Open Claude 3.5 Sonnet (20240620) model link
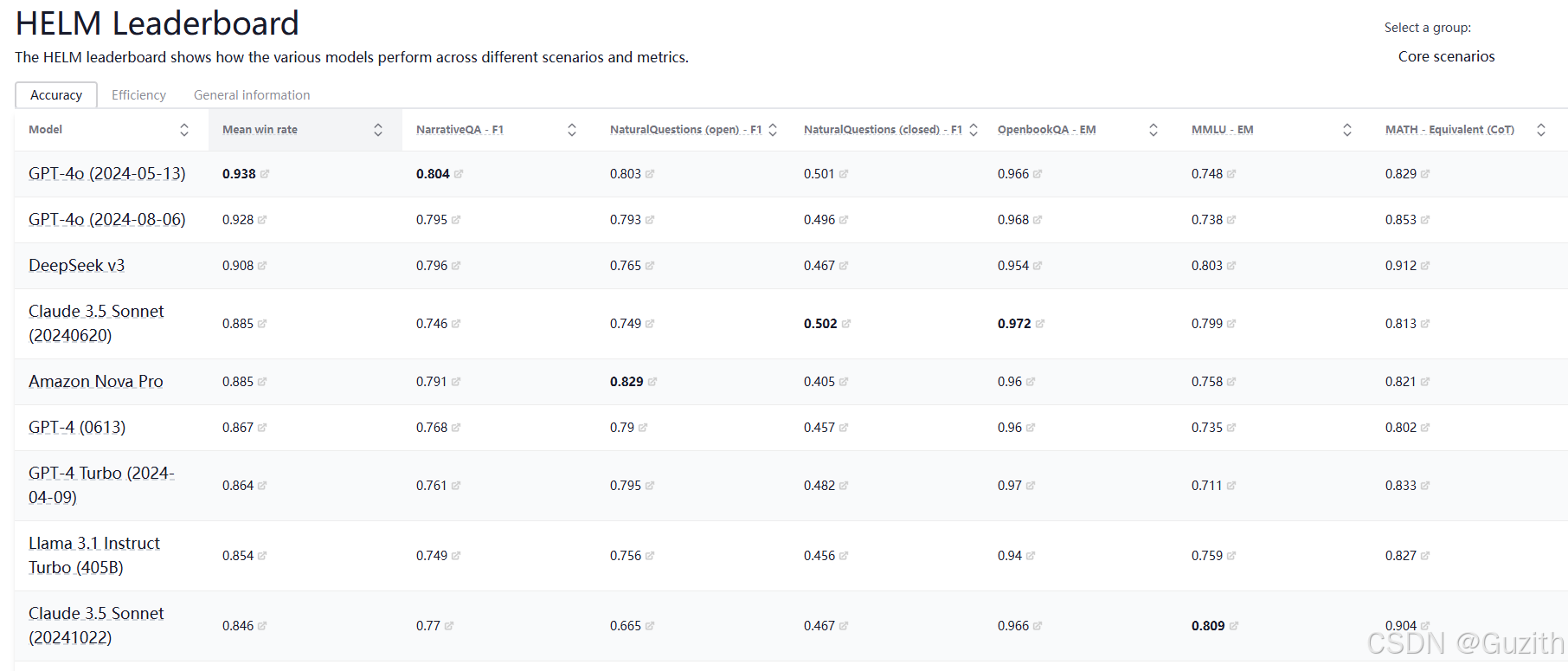Image resolution: width=1568 pixels, height=671 pixels. coord(96,324)
